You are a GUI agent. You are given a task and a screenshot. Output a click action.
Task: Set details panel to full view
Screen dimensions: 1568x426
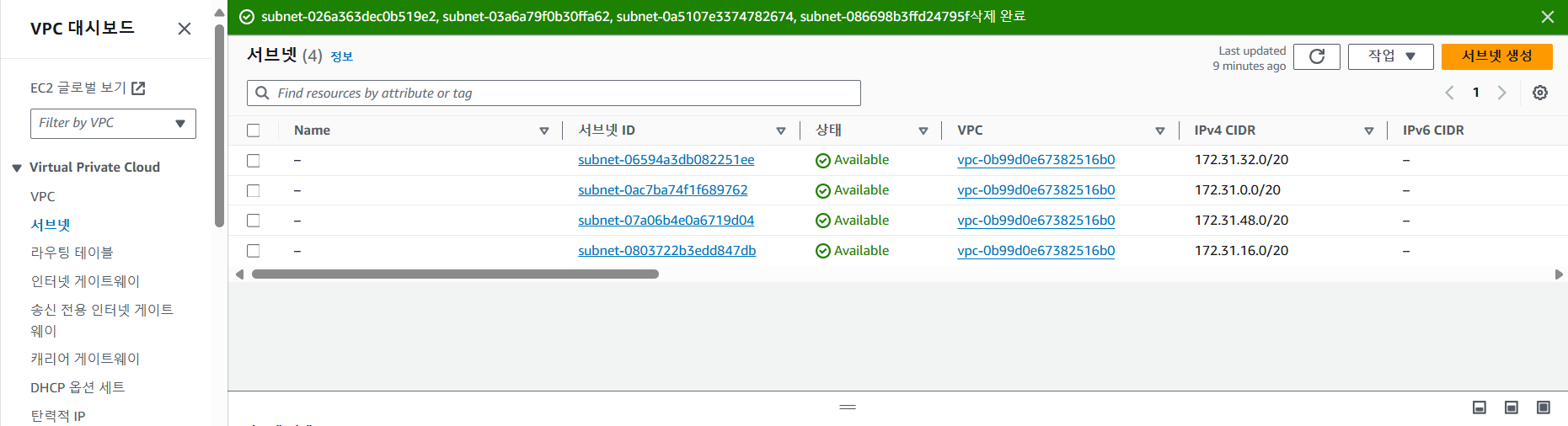[1544, 407]
